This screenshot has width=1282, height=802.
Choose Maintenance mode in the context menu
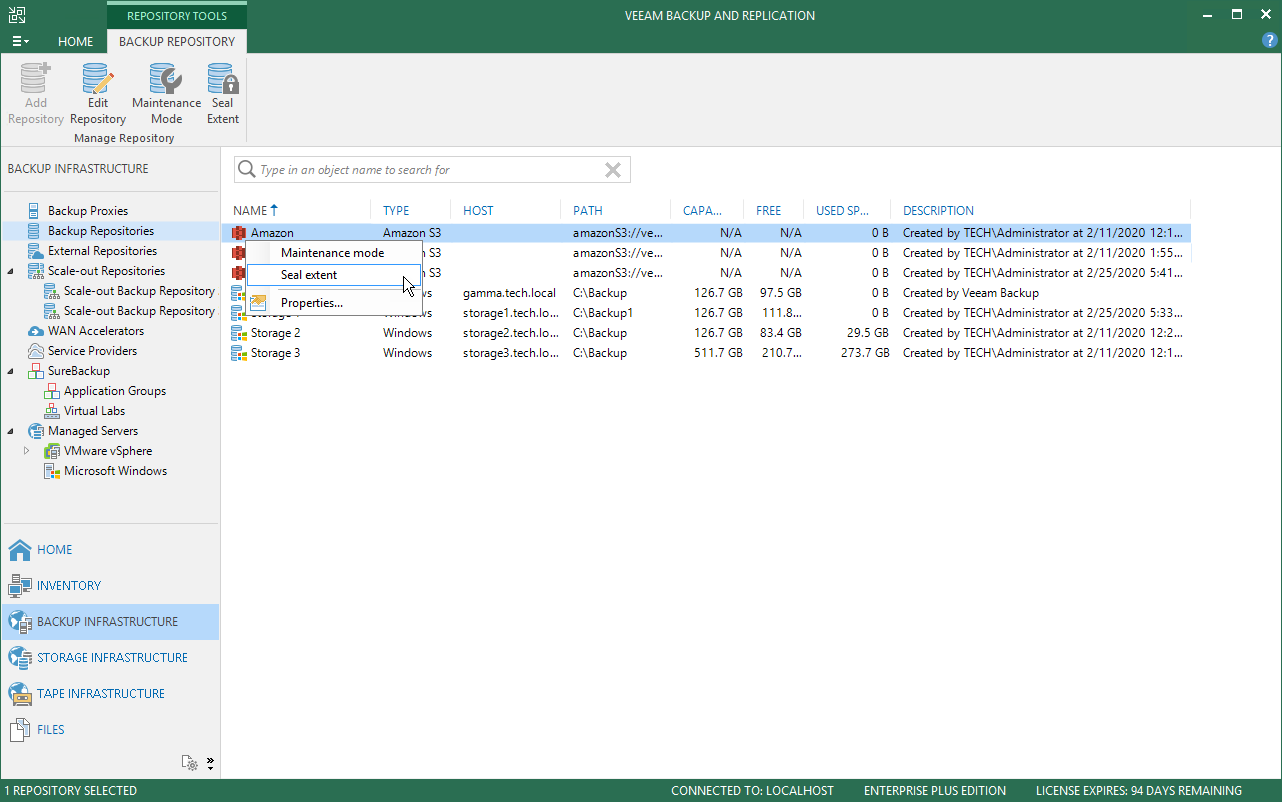click(334, 253)
